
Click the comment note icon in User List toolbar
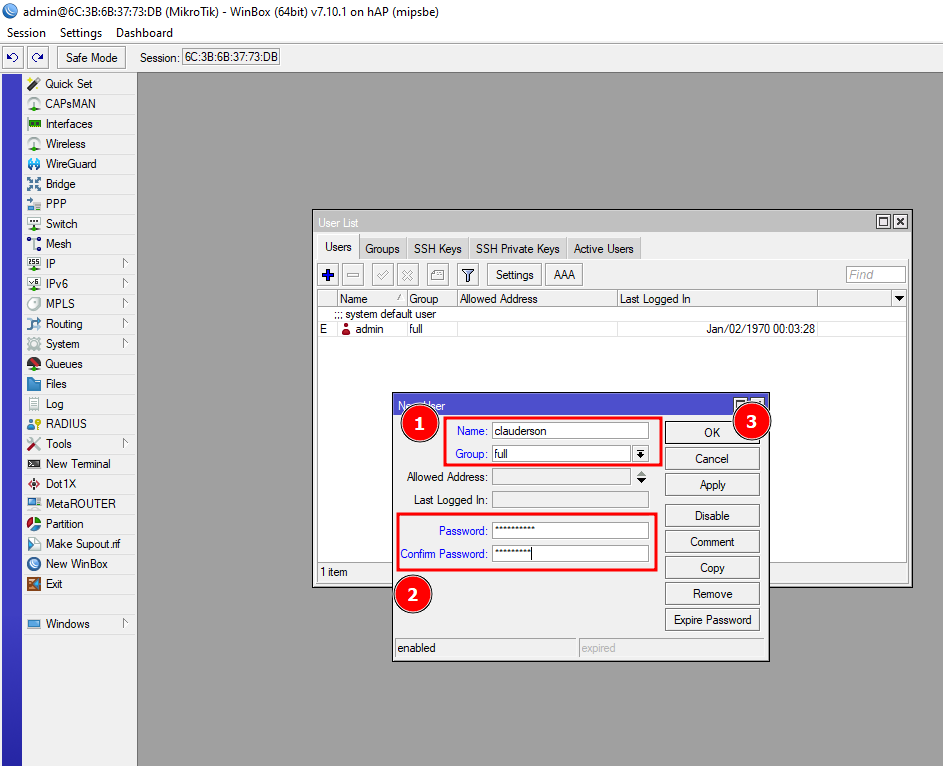pyautogui.click(x=437, y=275)
